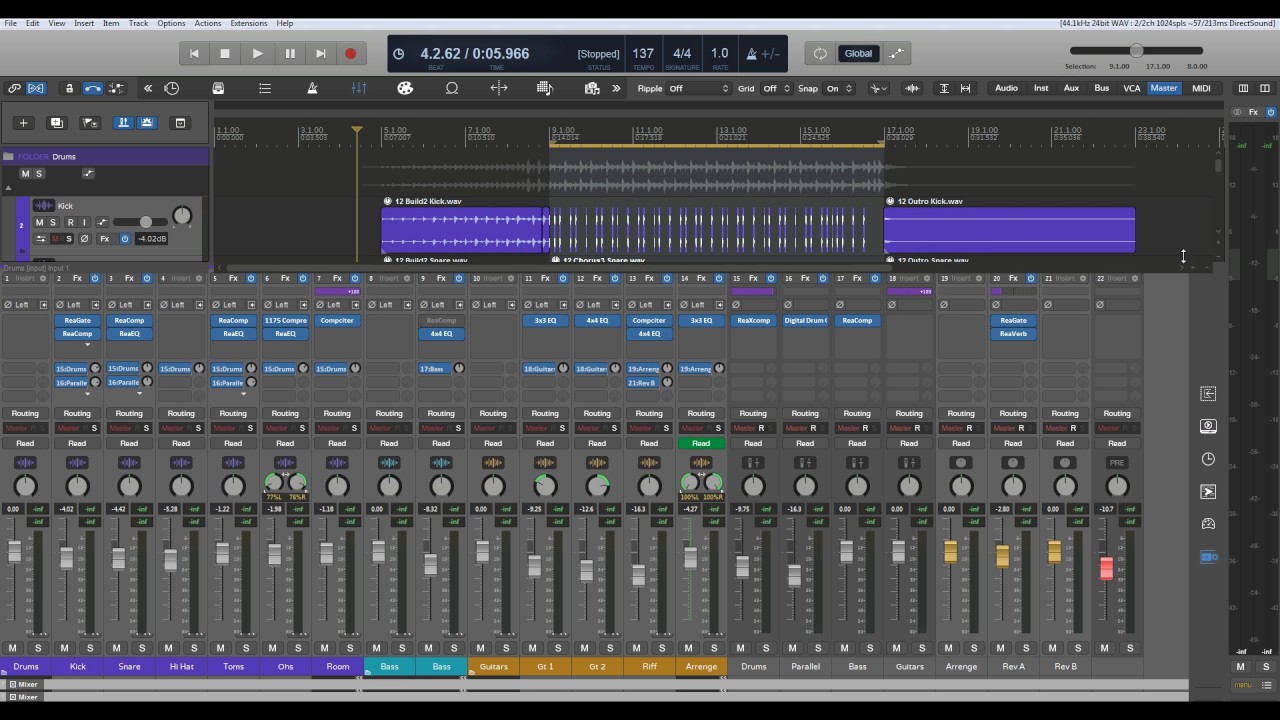Click the split-cursor crosshair icon in toolbar
This screenshot has height=720, width=1280.
pos(499,88)
